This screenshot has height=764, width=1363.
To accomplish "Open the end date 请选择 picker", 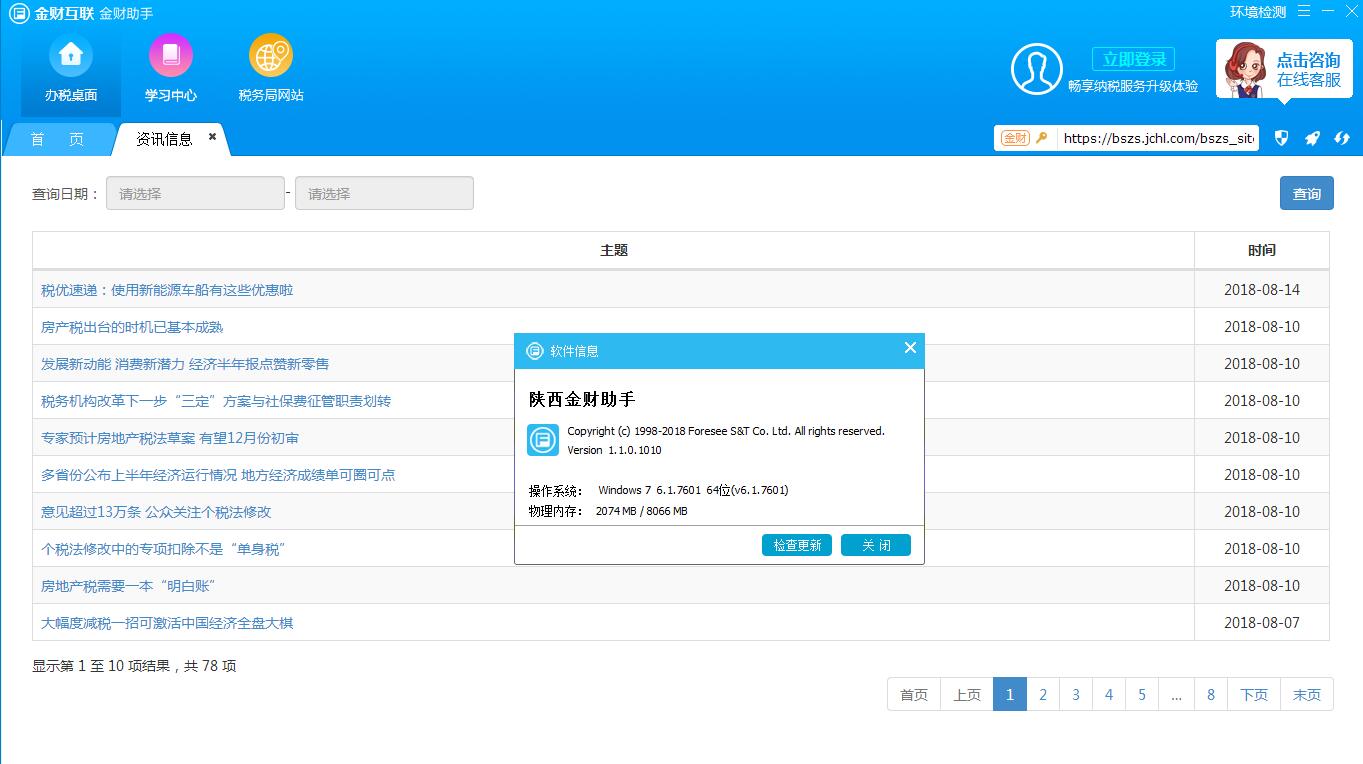I will click(384, 193).
